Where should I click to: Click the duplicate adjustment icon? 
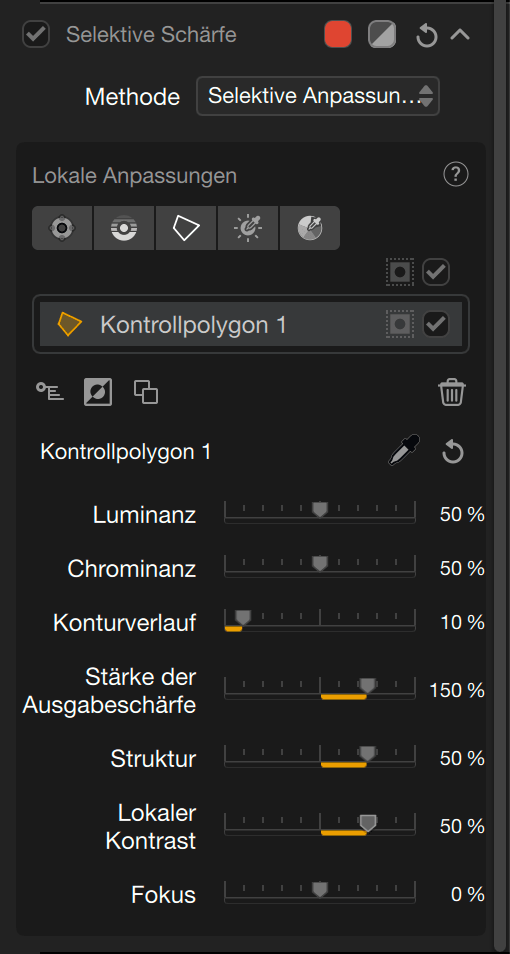pos(146,392)
